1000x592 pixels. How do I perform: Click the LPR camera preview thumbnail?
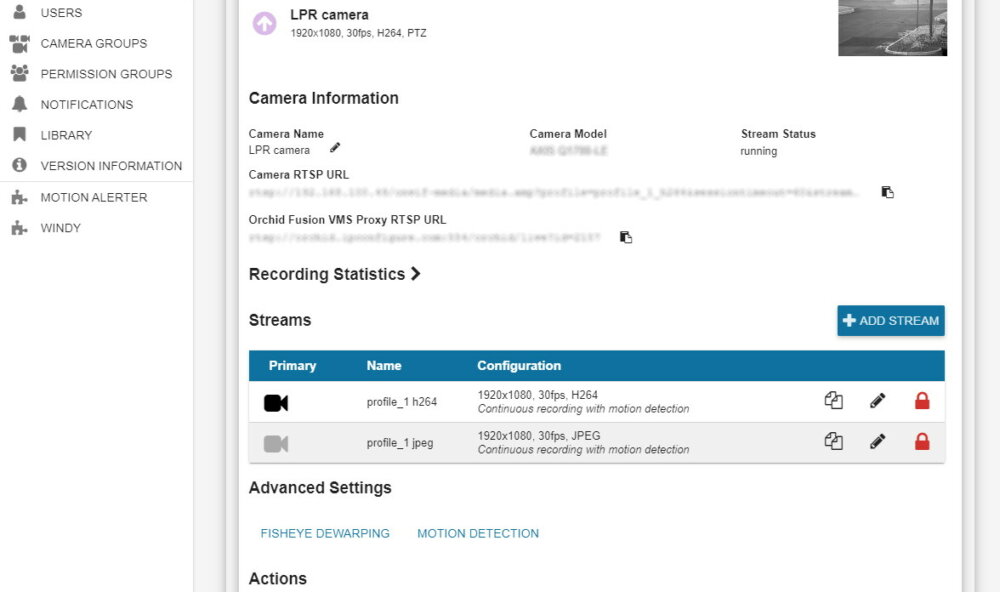pos(892,28)
